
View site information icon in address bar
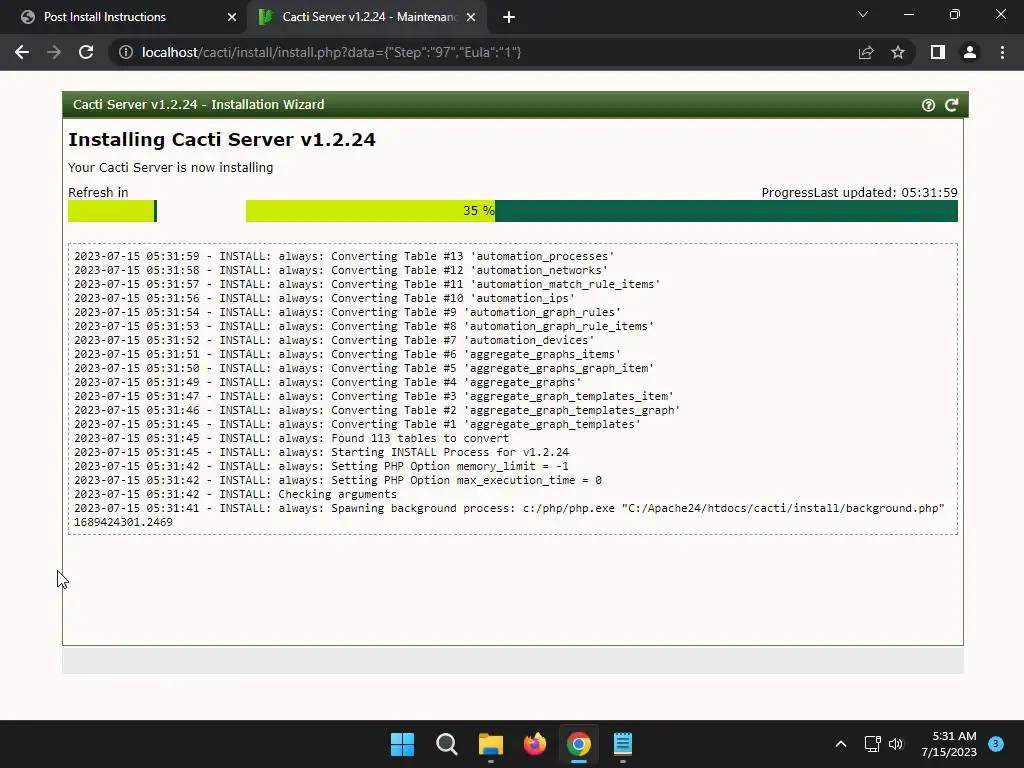point(126,52)
